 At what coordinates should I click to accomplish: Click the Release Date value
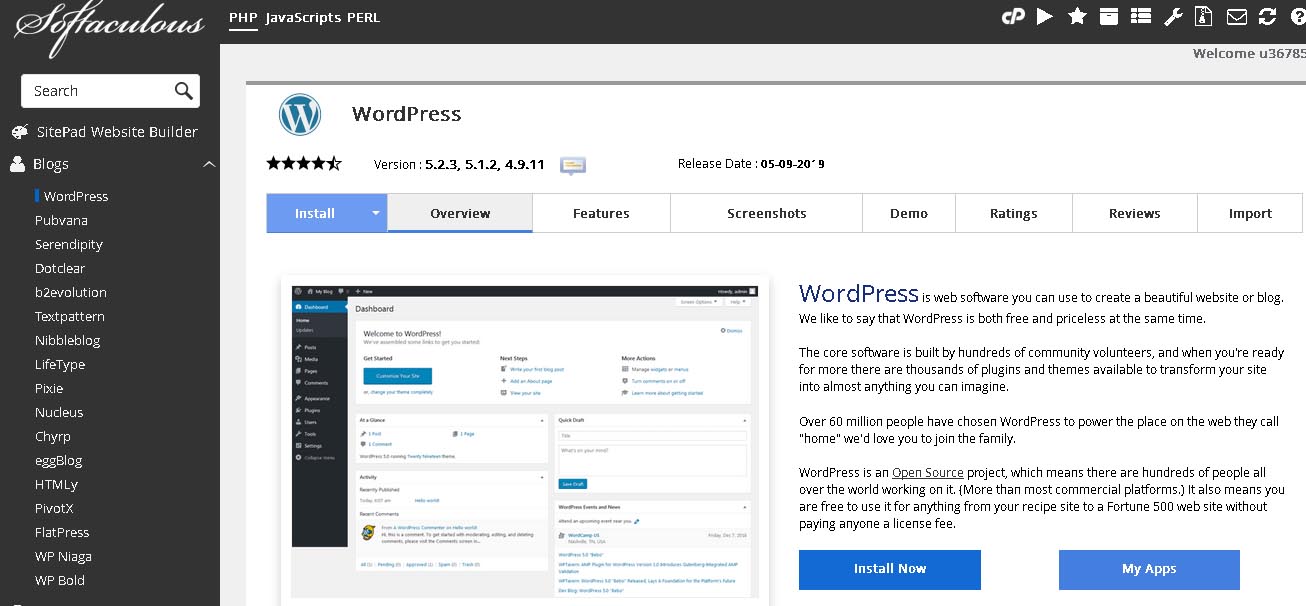(x=792, y=164)
